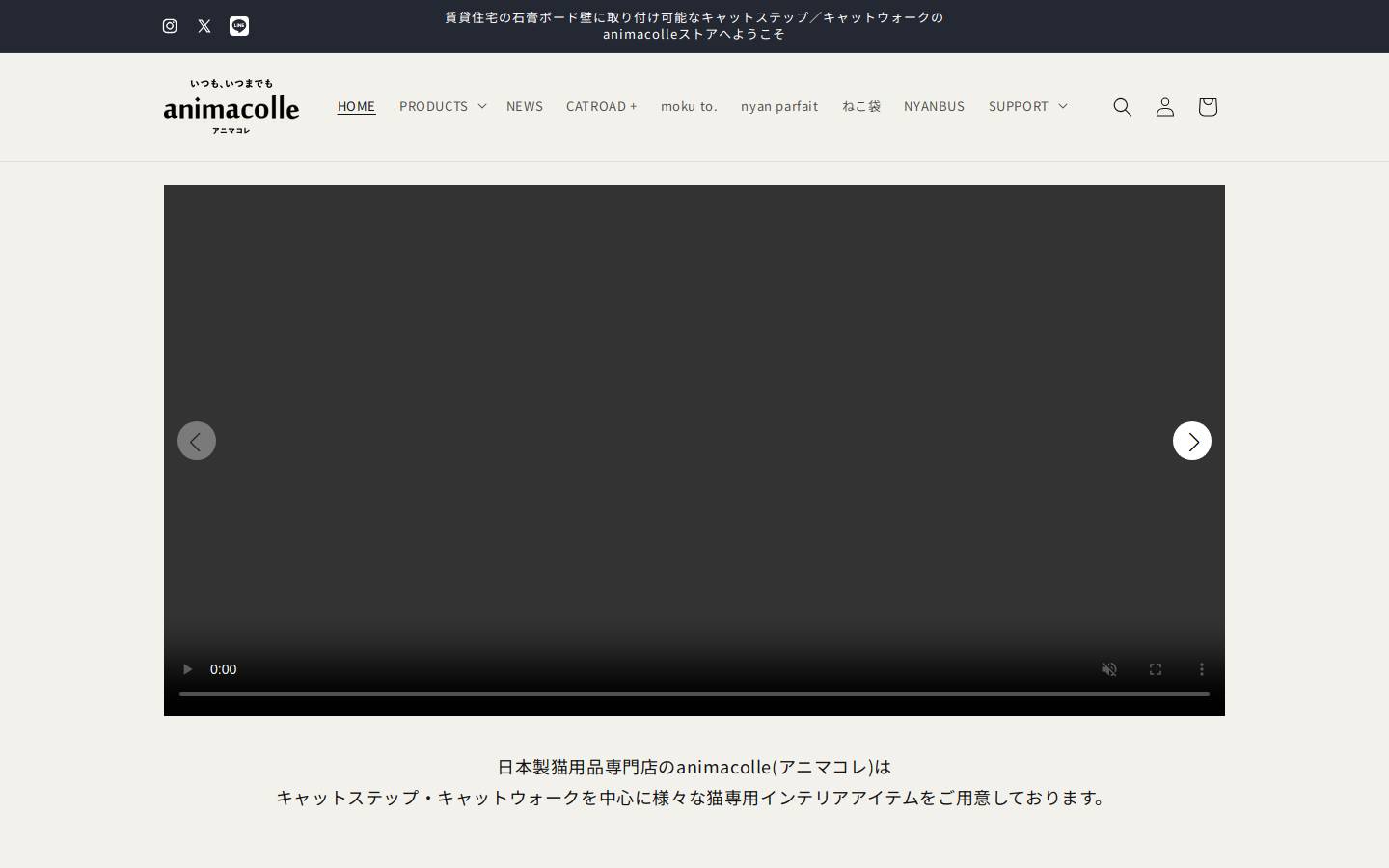The height and width of the screenshot is (868, 1389).
Task: Go to the HOME menu item
Action: (x=356, y=106)
